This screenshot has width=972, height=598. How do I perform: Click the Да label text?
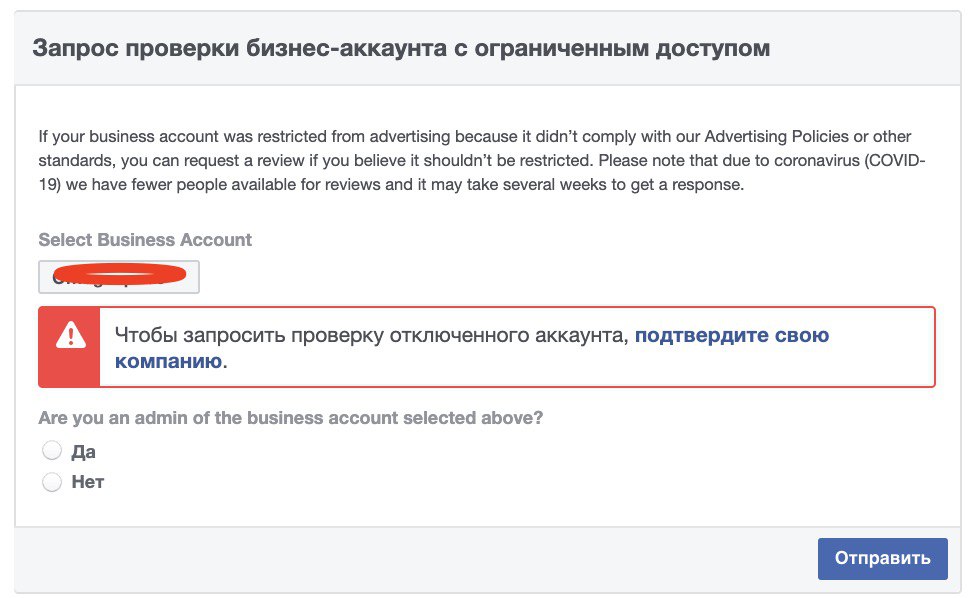click(x=84, y=452)
